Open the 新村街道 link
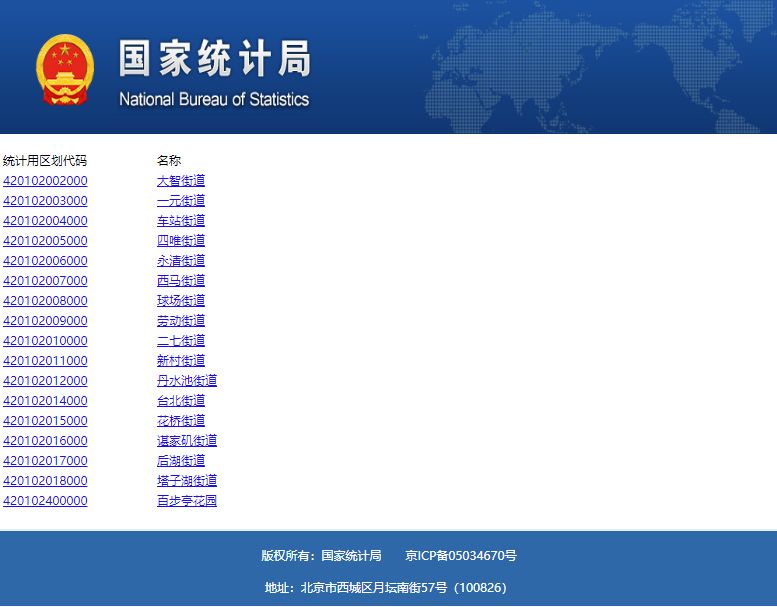The image size is (777, 607). 181,361
